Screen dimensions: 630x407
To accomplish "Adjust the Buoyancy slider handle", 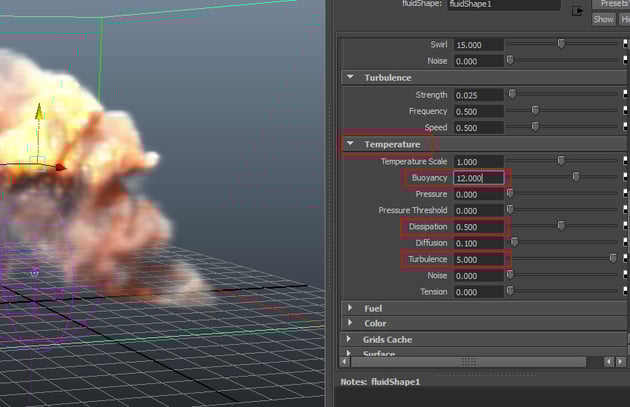I will coord(576,177).
